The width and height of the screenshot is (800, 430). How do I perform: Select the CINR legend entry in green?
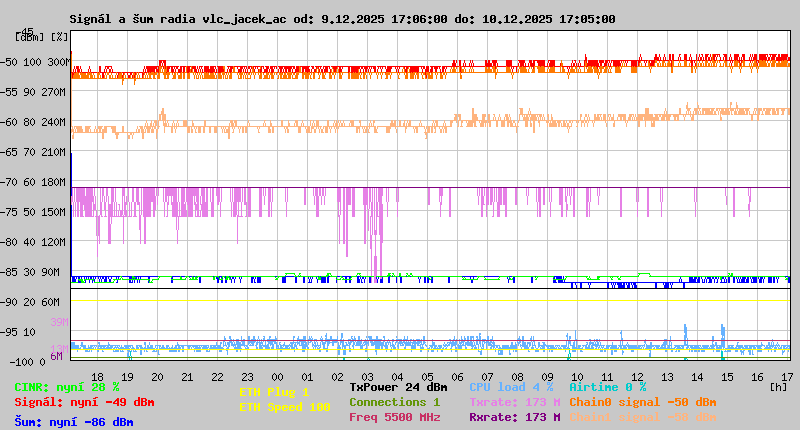pos(67,387)
